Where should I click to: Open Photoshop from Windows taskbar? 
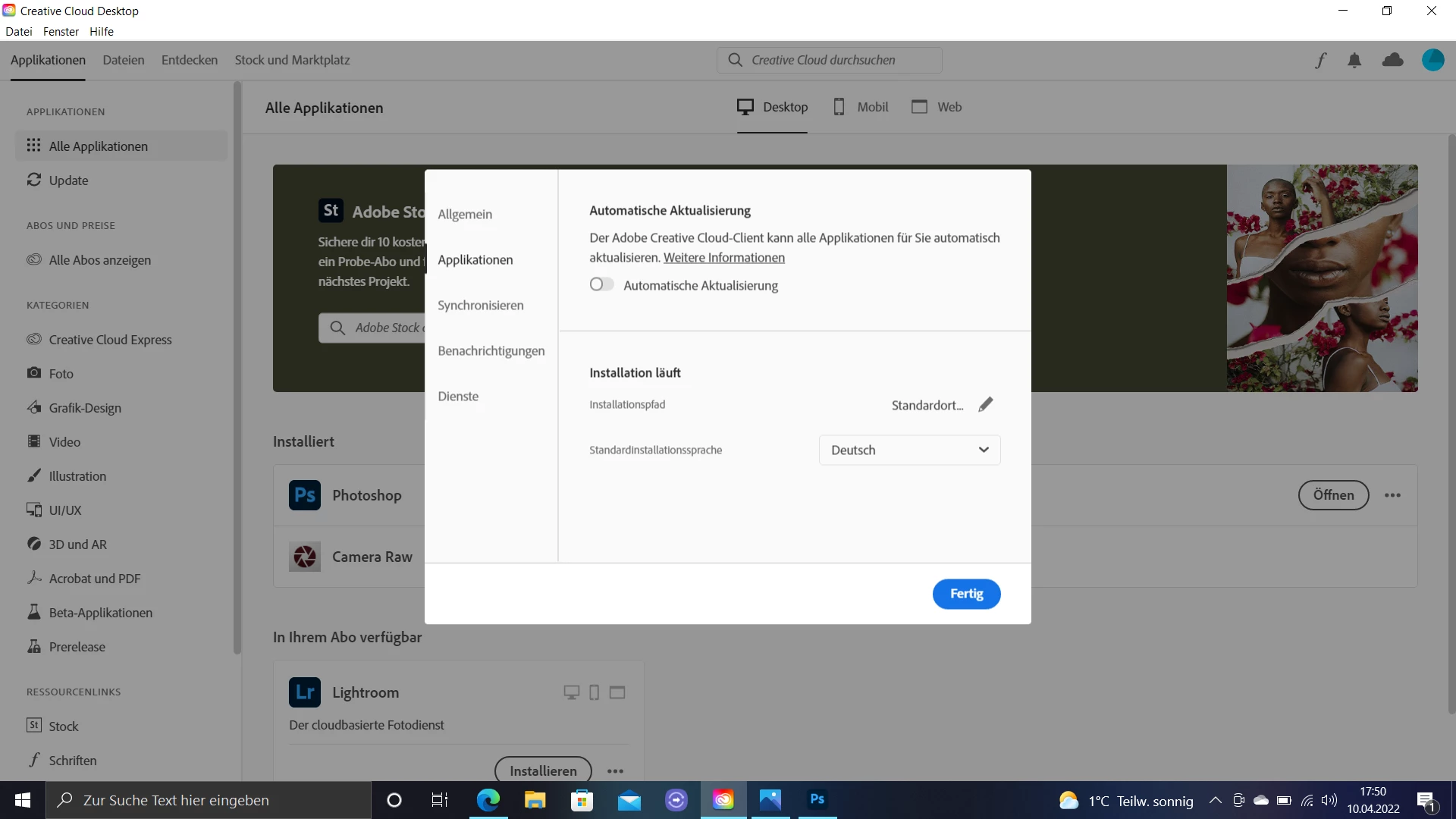(x=817, y=800)
